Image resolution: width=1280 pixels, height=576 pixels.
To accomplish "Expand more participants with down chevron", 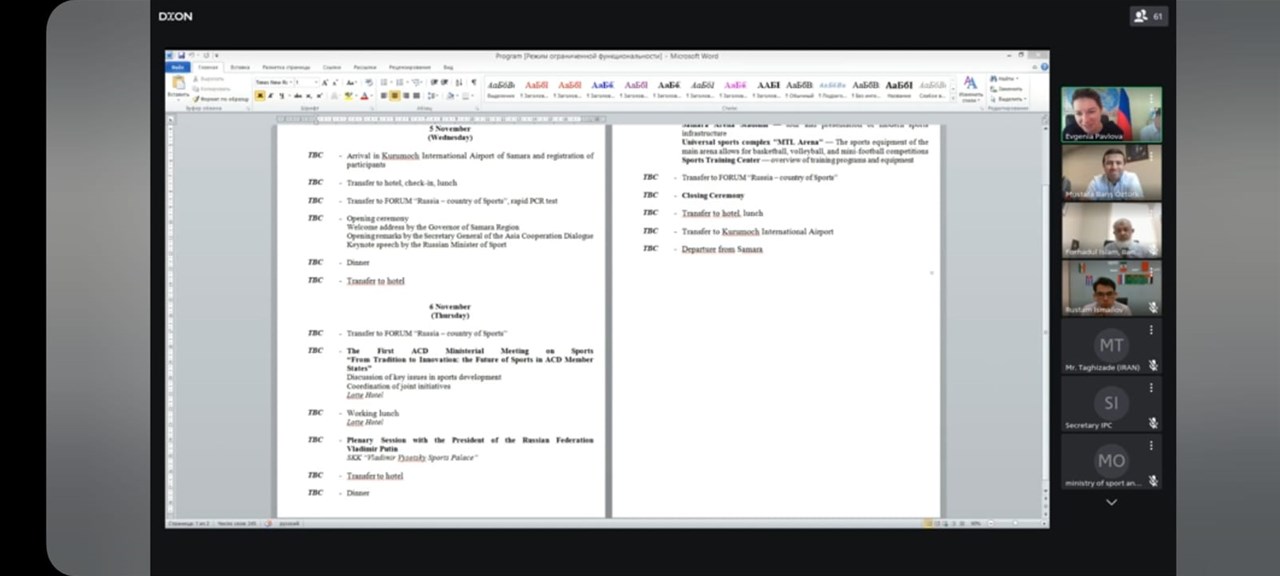I will (x=1111, y=503).
